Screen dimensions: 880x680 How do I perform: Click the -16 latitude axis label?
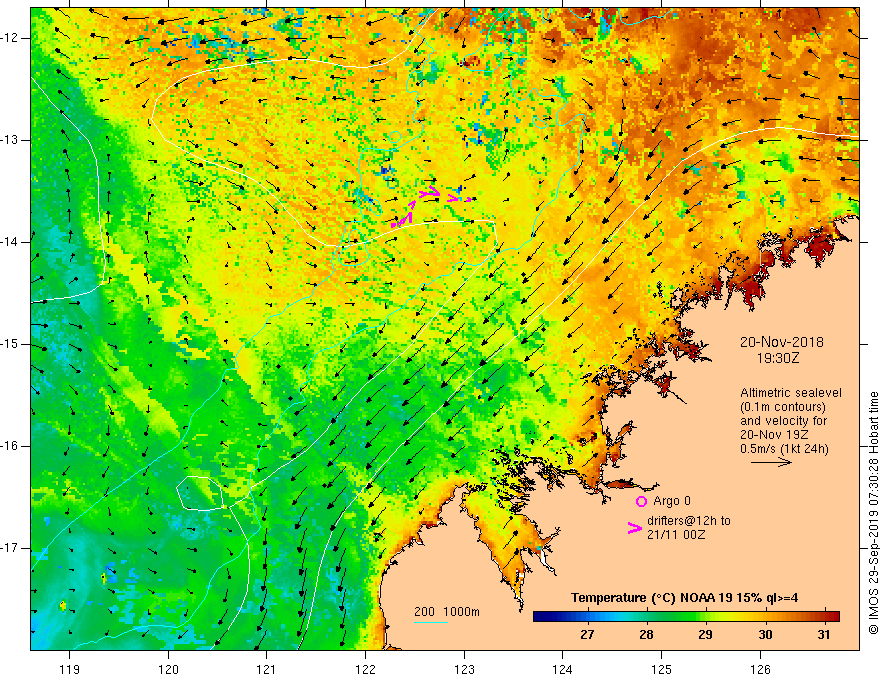(11, 446)
